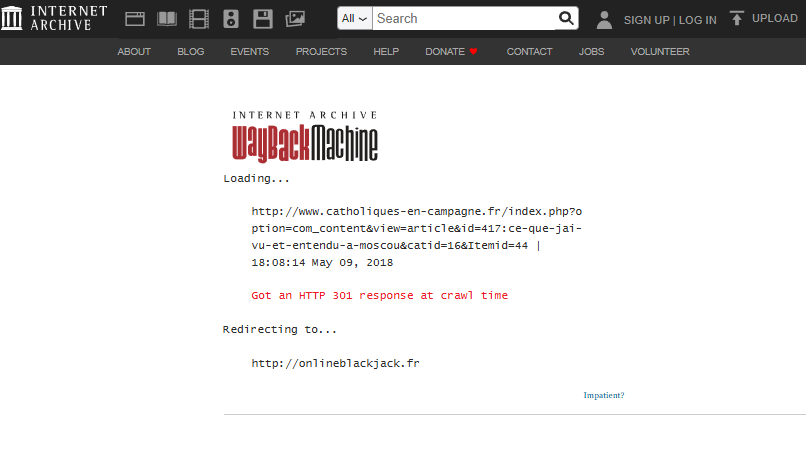Click the catholiques-en-campagne.fr archived URL text

[x=416, y=228]
